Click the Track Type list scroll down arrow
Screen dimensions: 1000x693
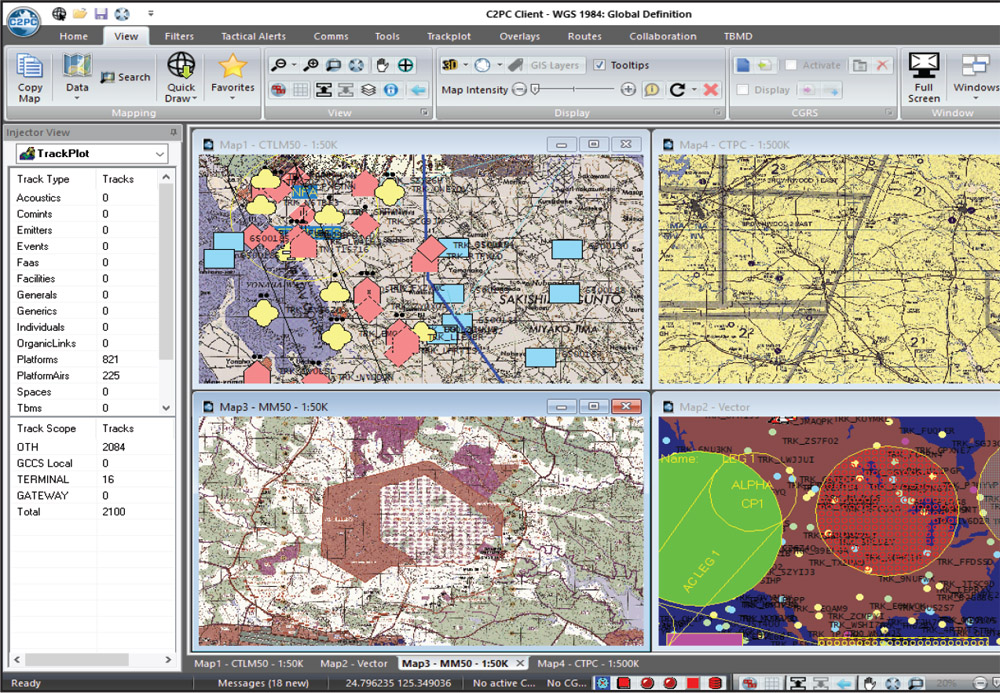click(166, 408)
